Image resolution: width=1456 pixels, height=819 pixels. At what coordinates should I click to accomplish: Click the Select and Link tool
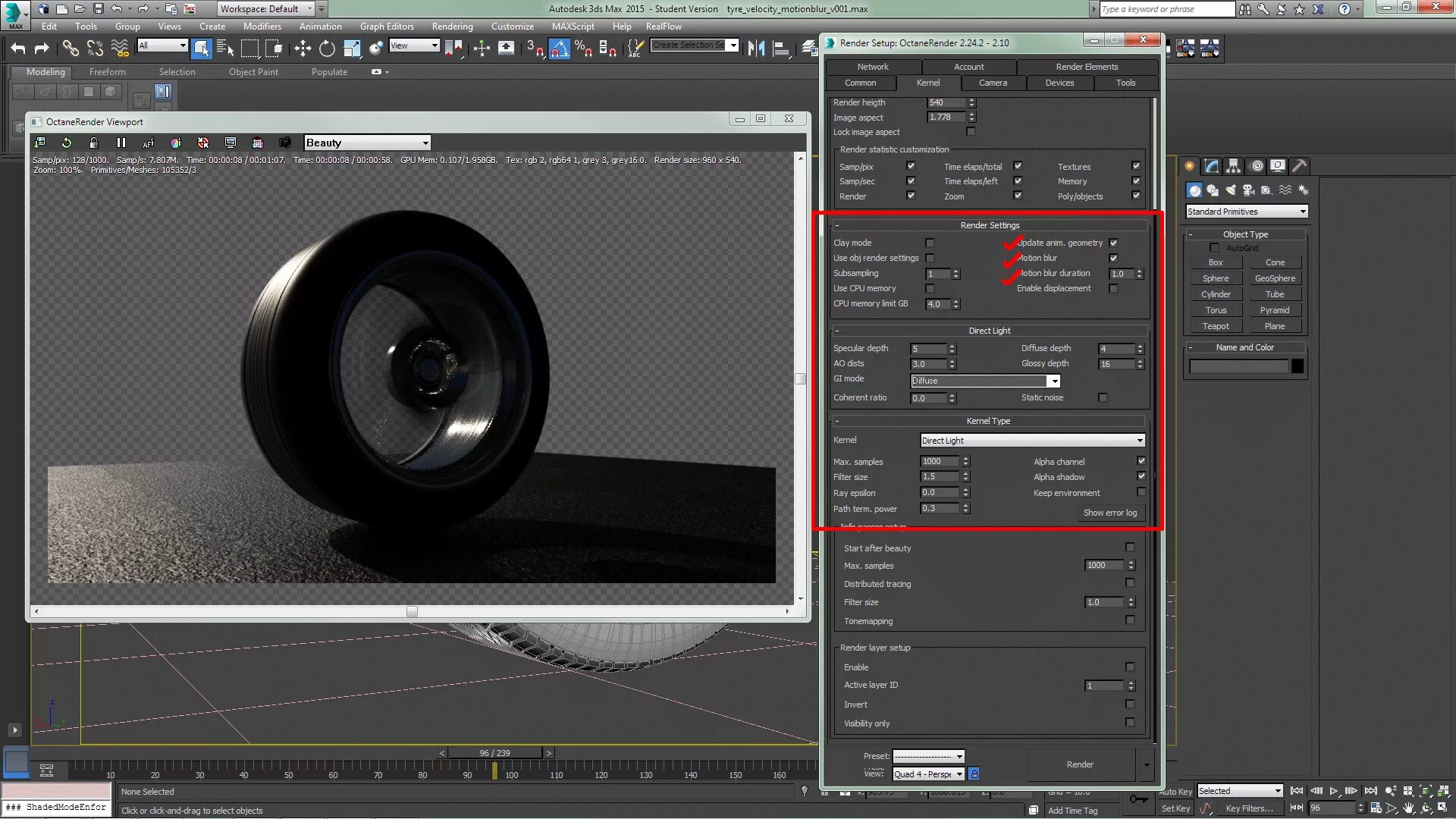[x=71, y=49]
